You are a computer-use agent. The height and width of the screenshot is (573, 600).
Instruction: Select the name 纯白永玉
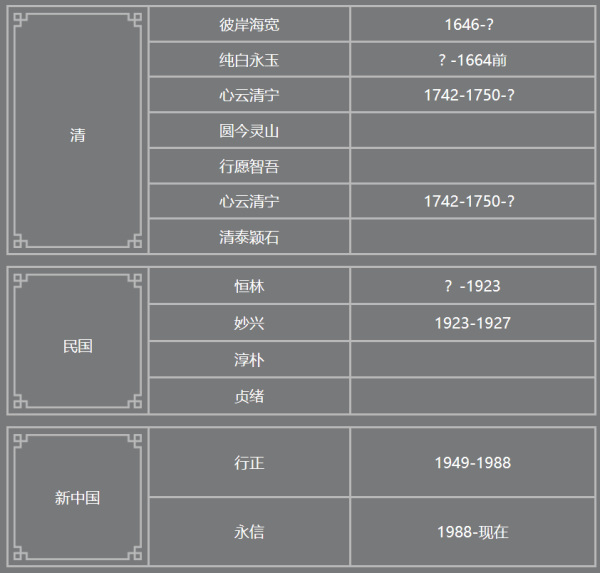click(249, 60)
